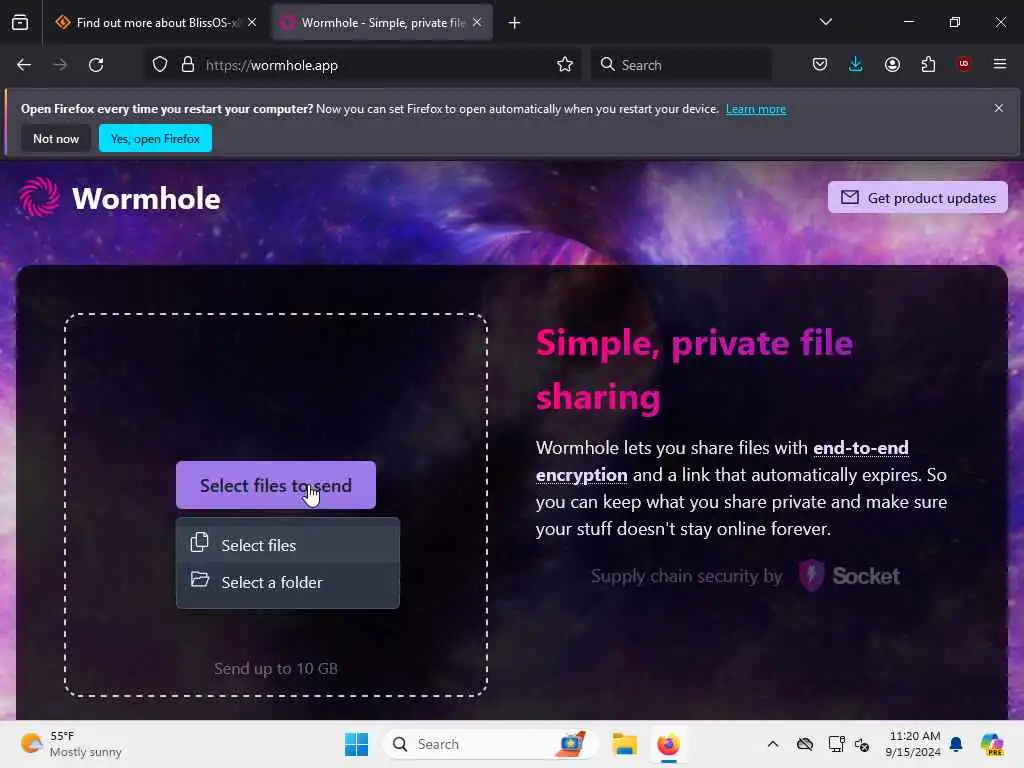Image resolution: width=1024 pixels, height=768 pixels.
Task: Open the network display tray icon
Action: [836, 744]
